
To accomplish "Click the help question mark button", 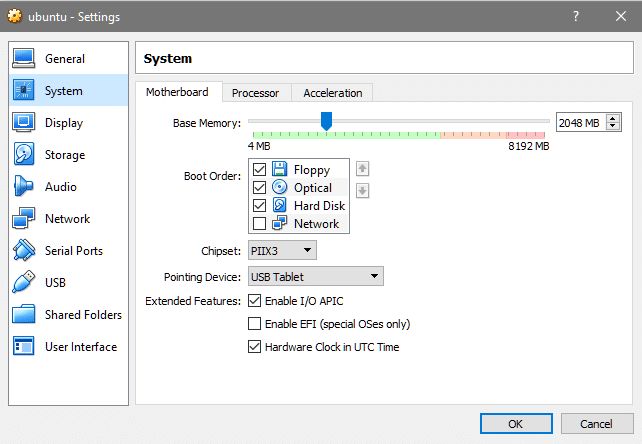I will point(576,16).
